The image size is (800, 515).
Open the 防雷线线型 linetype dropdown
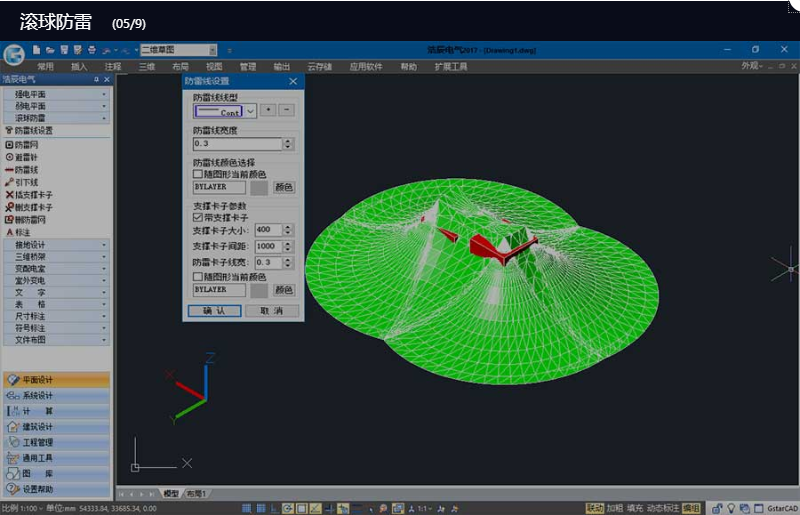(x=251, y=111)
